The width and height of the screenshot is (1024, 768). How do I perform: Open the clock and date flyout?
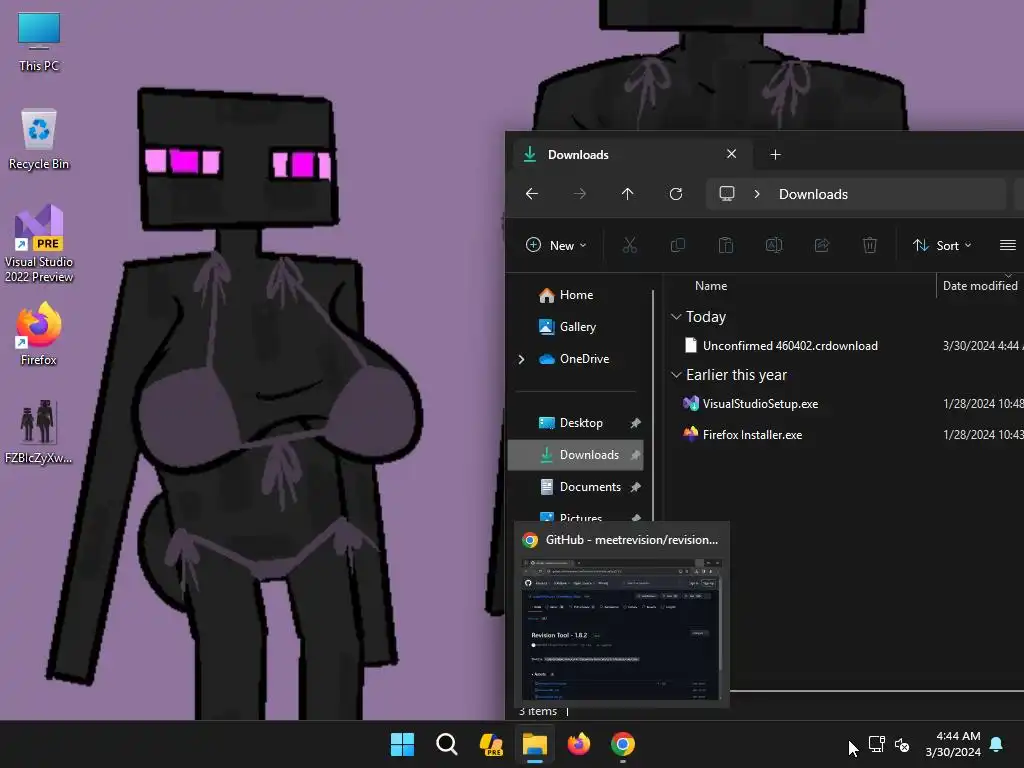point(953,744)
